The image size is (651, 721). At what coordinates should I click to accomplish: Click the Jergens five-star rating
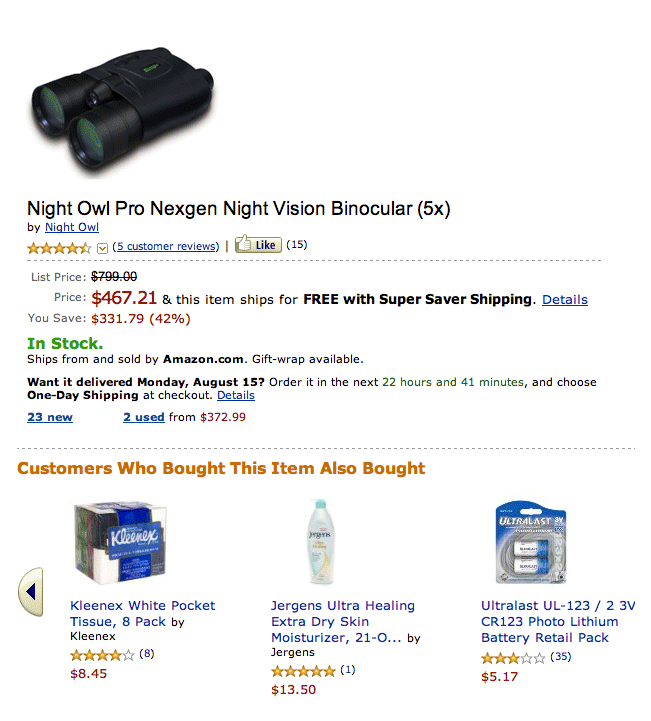(x=303, y=670)
